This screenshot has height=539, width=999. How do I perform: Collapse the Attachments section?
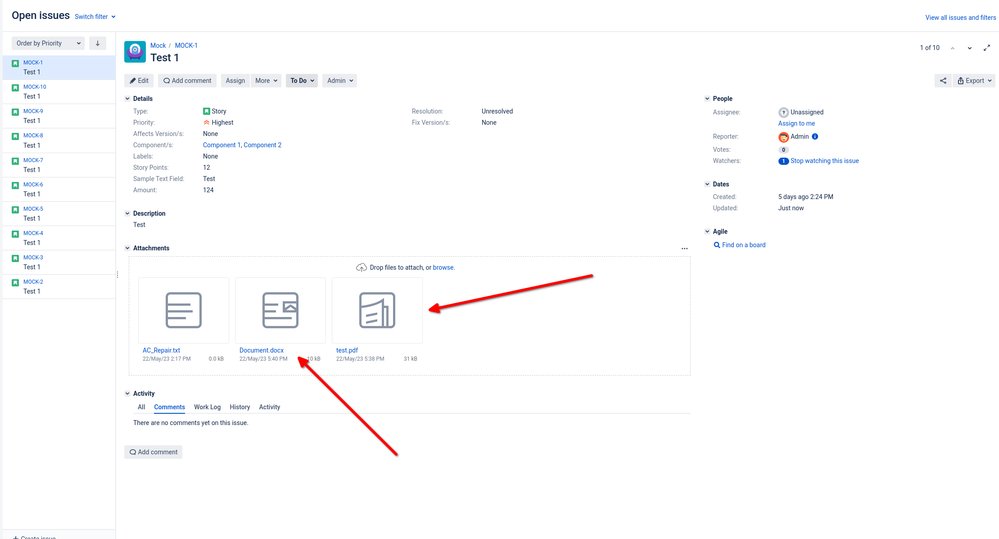tap(127, 248)
